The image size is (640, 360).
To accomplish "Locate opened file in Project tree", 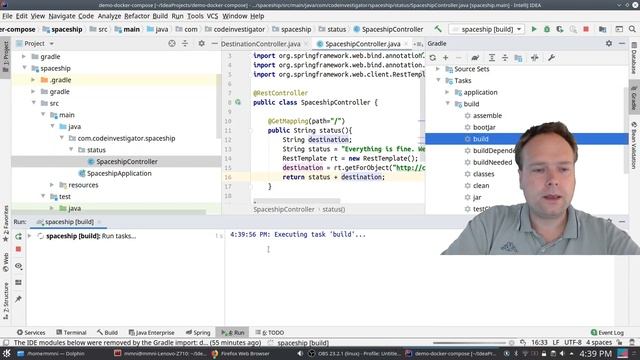I will pyautogui.click(x=172, y=43).
